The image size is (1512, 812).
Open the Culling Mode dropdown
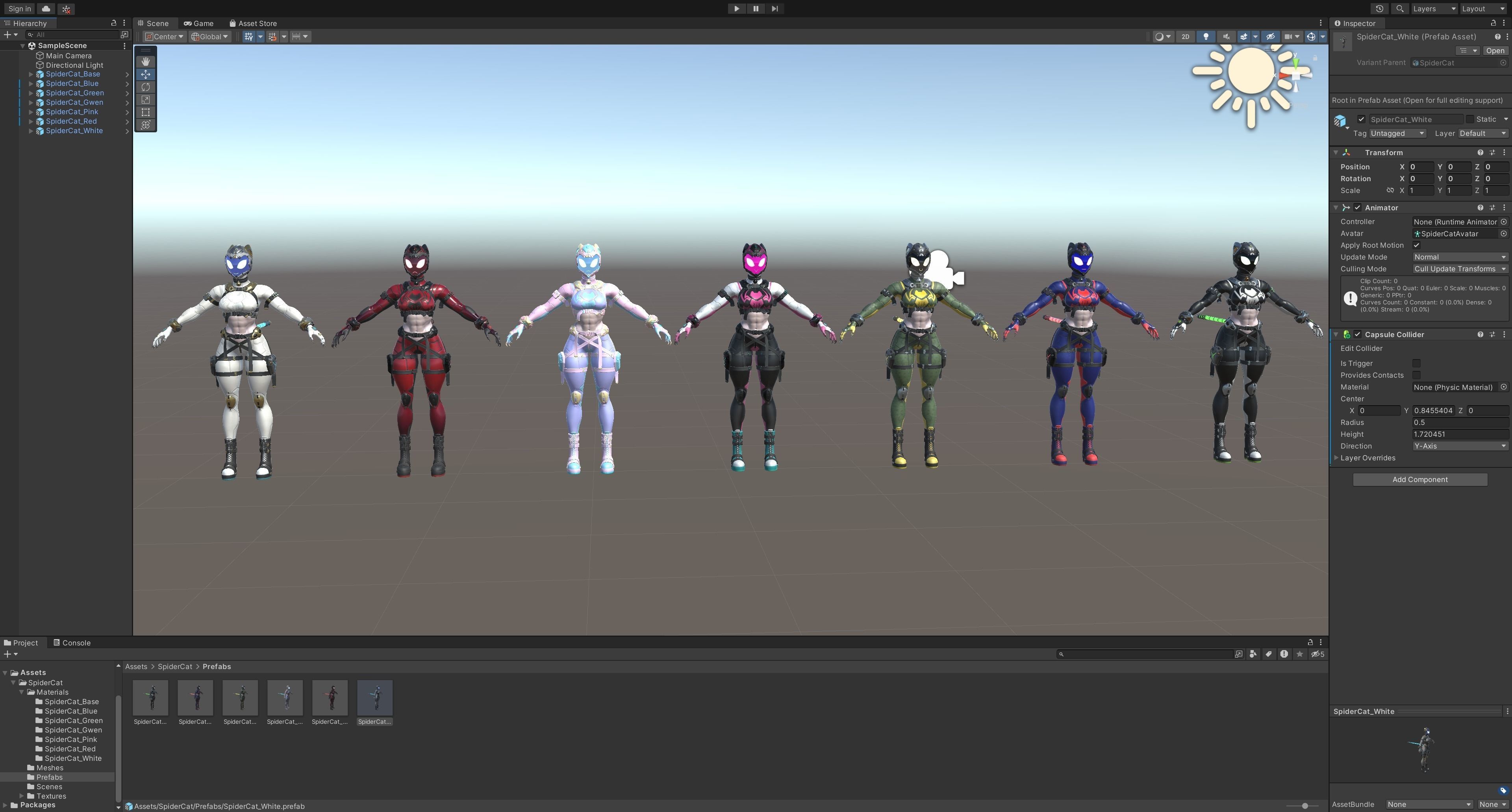pos(1459,269)
